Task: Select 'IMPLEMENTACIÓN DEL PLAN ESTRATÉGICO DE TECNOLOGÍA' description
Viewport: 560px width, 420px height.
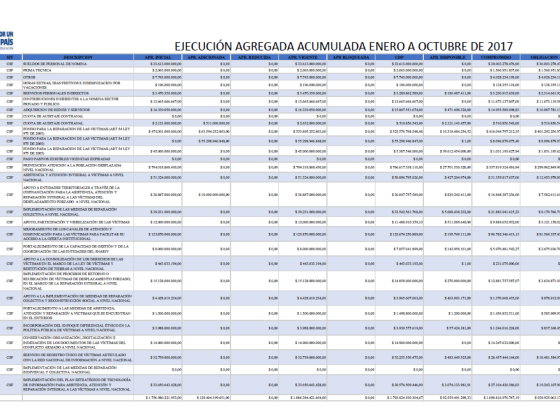Action: pyautogui.click(x=78, y=385)
